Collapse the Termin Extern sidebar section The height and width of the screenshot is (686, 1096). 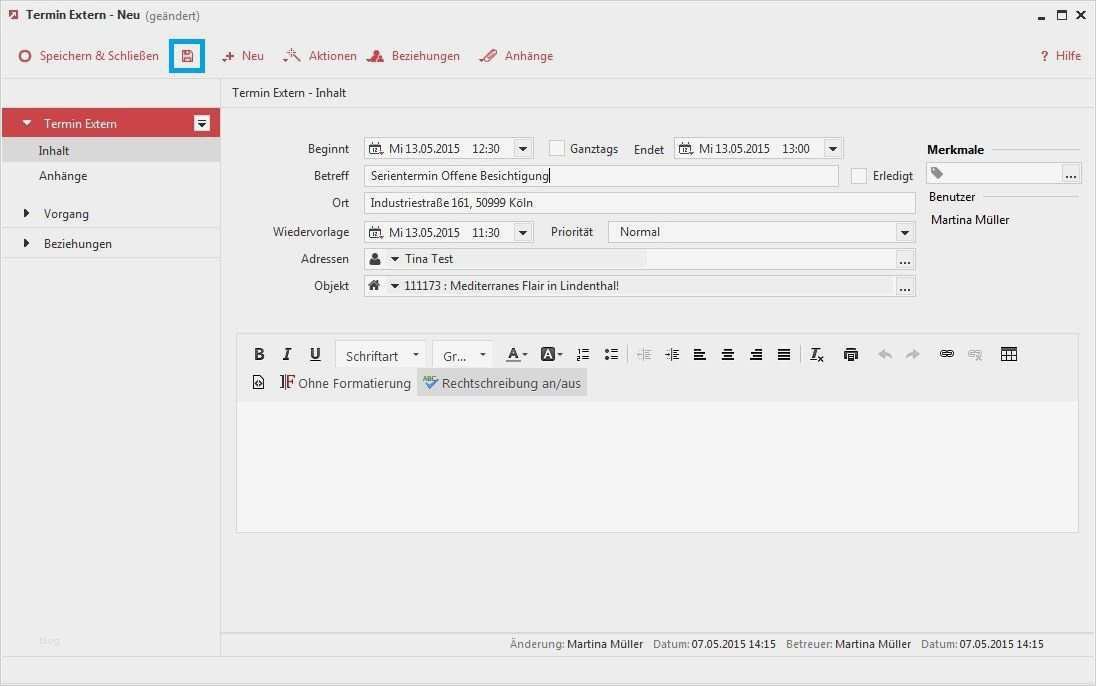(27, 123)
